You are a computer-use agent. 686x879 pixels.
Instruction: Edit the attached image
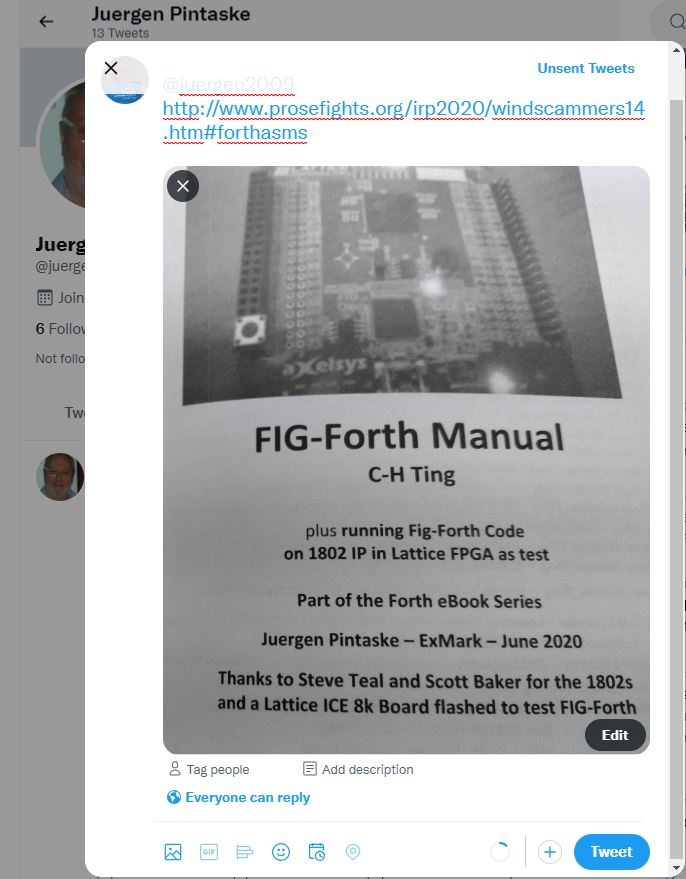[x=615, y=735]
